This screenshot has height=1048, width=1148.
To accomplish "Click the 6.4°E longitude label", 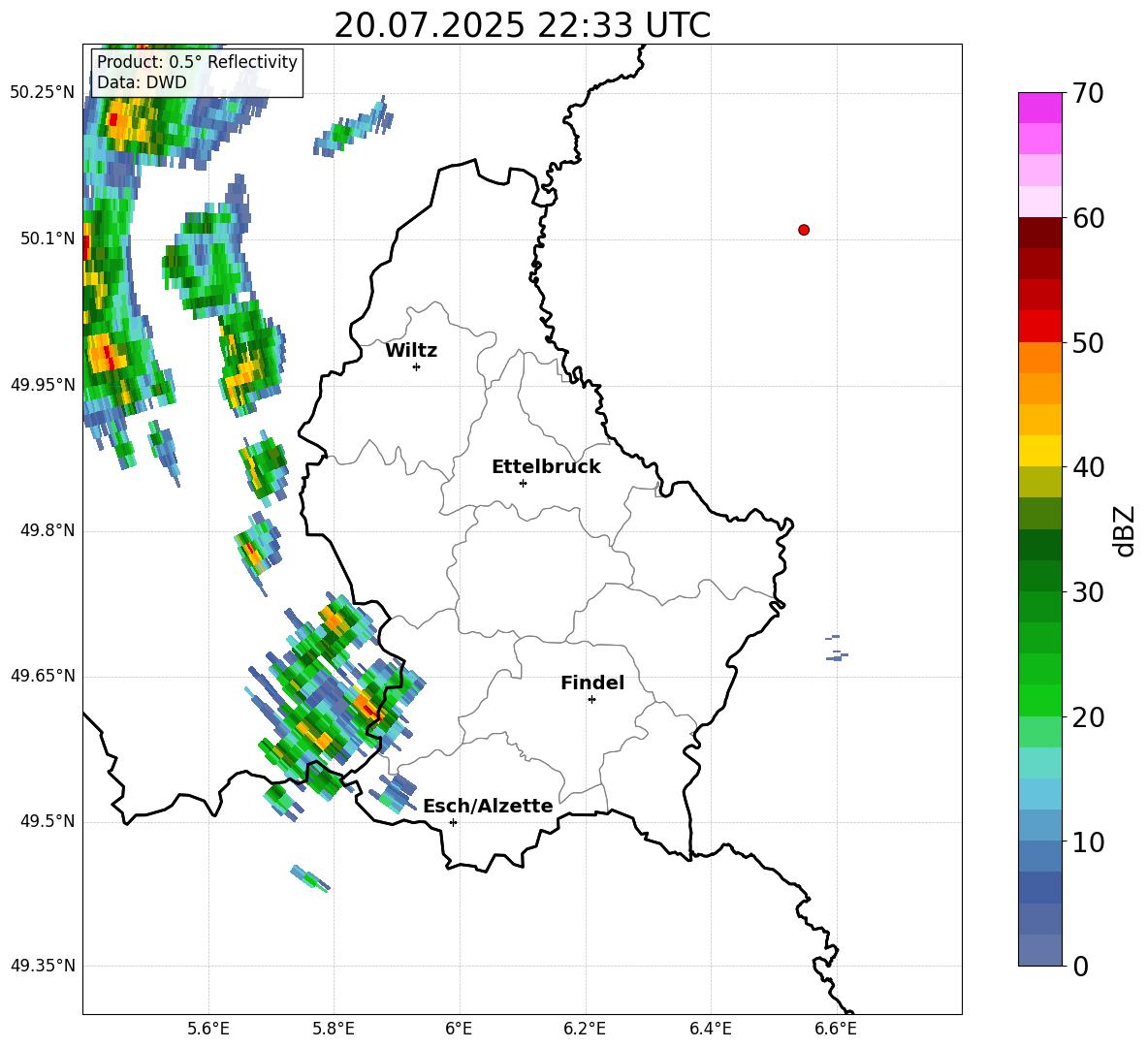I will (710, 1029).
